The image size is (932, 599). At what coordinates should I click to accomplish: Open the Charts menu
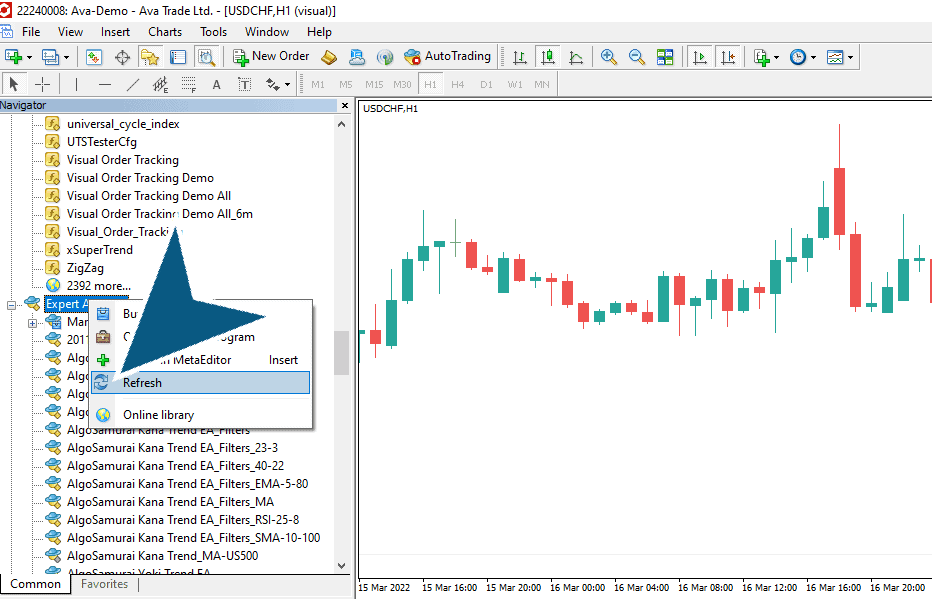tap(165, 31)
